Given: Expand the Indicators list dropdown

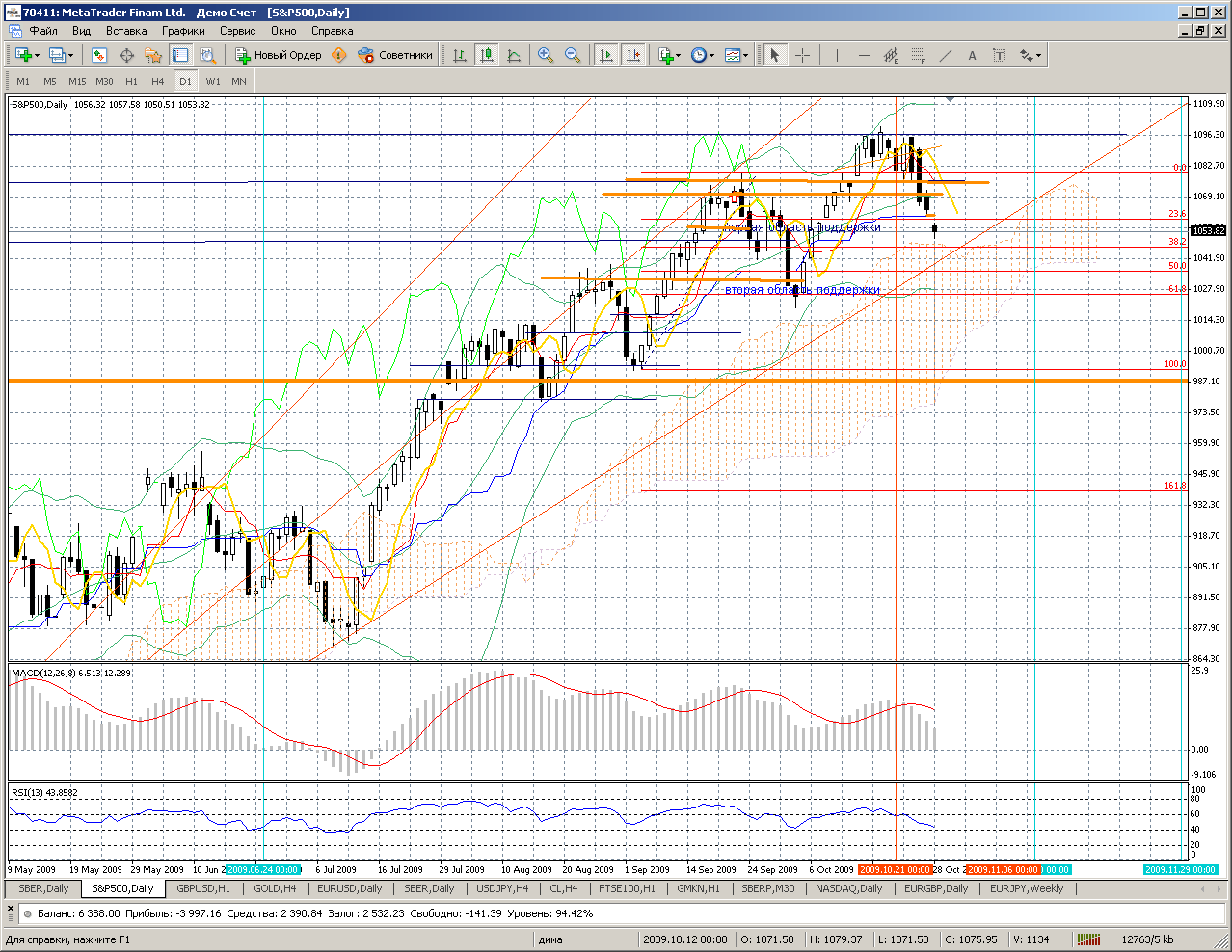Looking at the screenshot, I should point(669,55).
